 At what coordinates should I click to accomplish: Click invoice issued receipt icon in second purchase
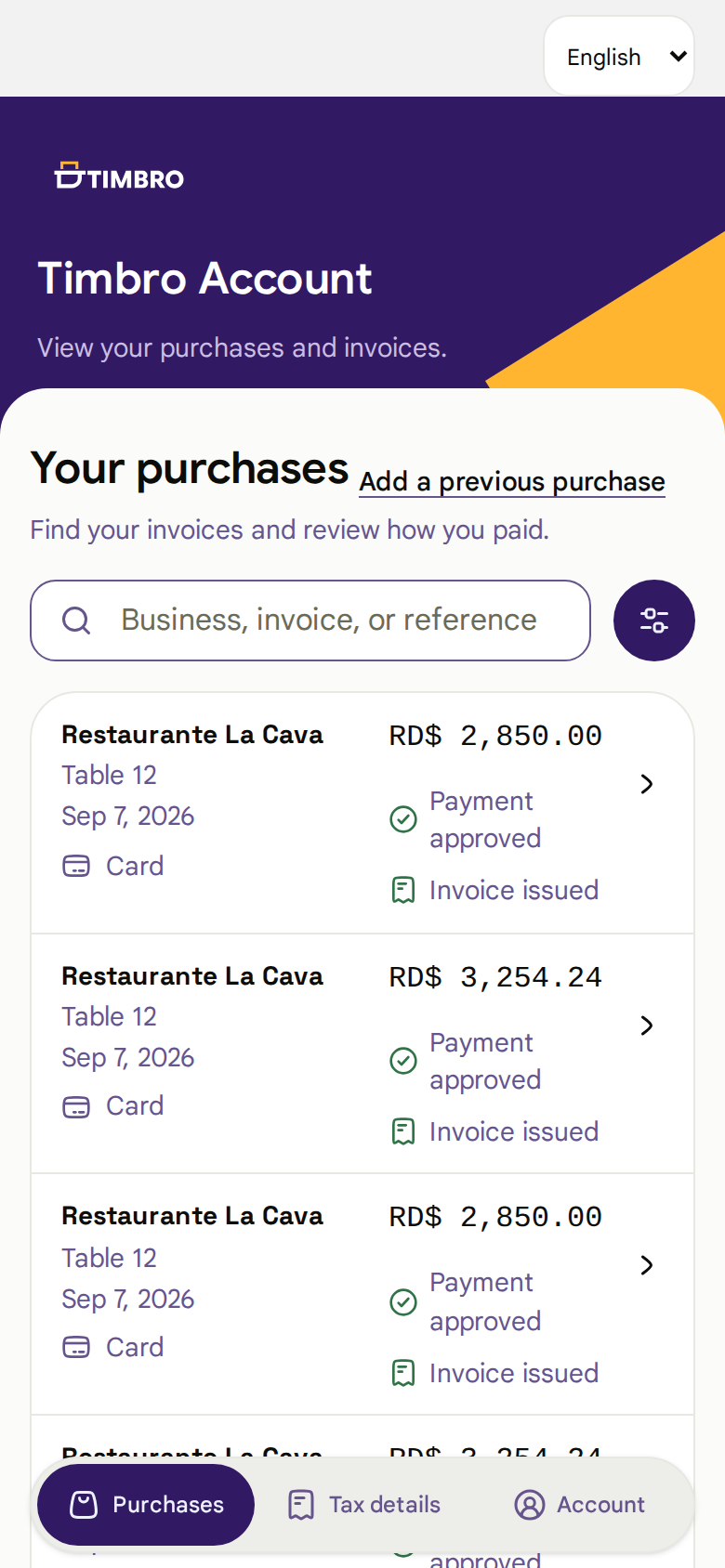coord(403,1131)
